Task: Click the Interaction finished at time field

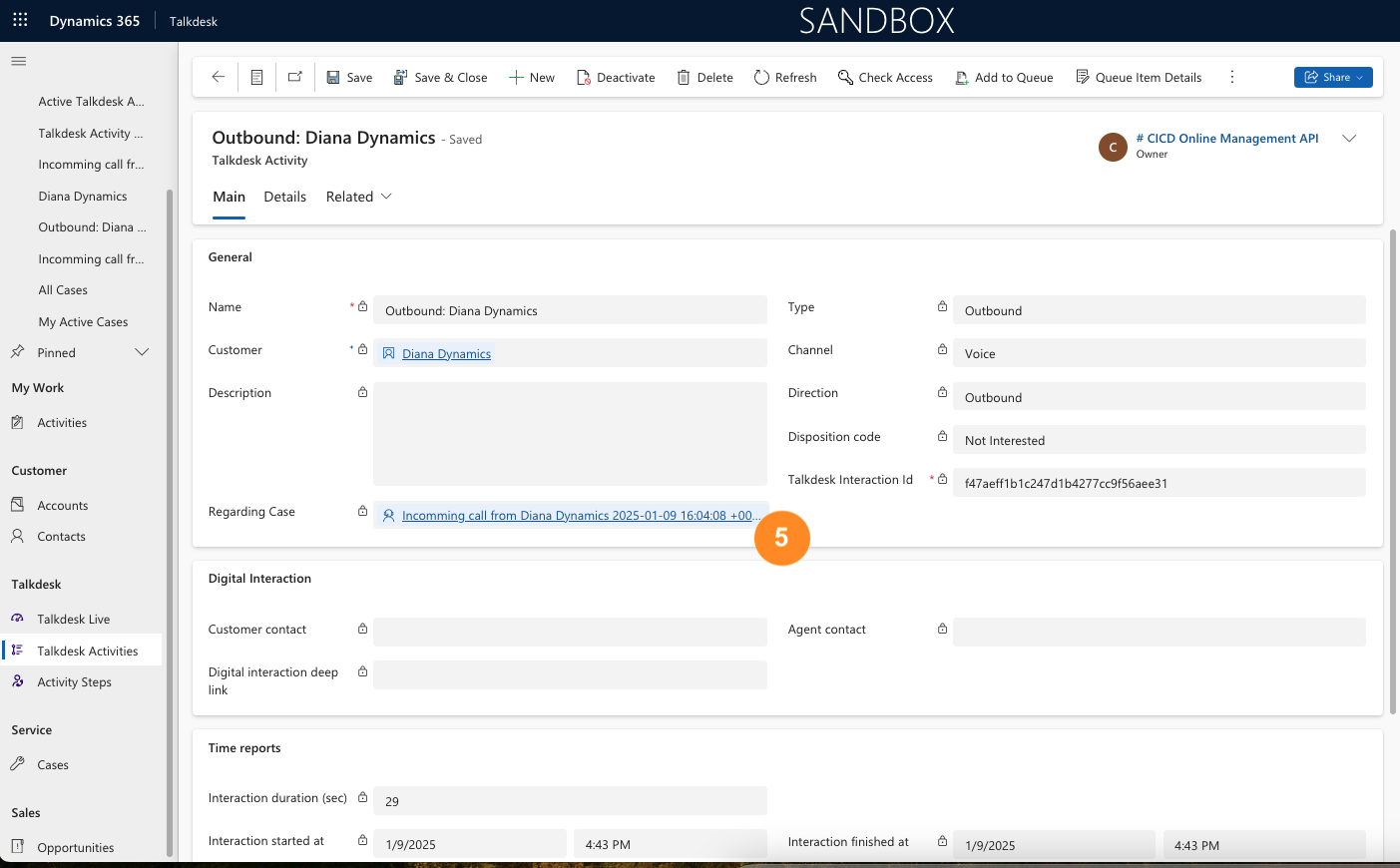Action: (1264, 845)
